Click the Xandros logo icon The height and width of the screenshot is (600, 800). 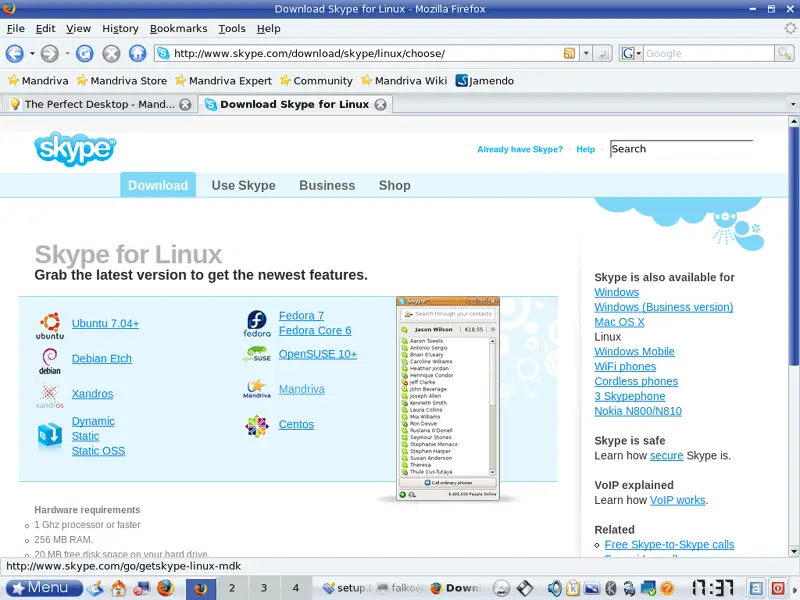point(49,396)
